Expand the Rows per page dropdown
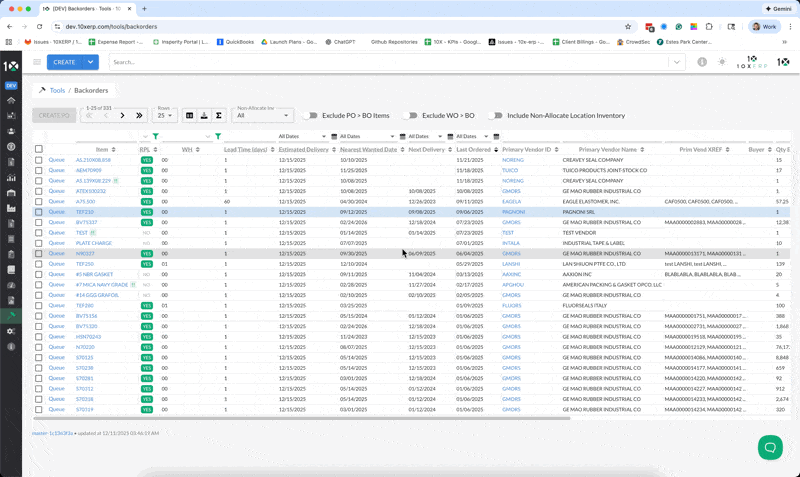The image size is (800, 477). 165,116
